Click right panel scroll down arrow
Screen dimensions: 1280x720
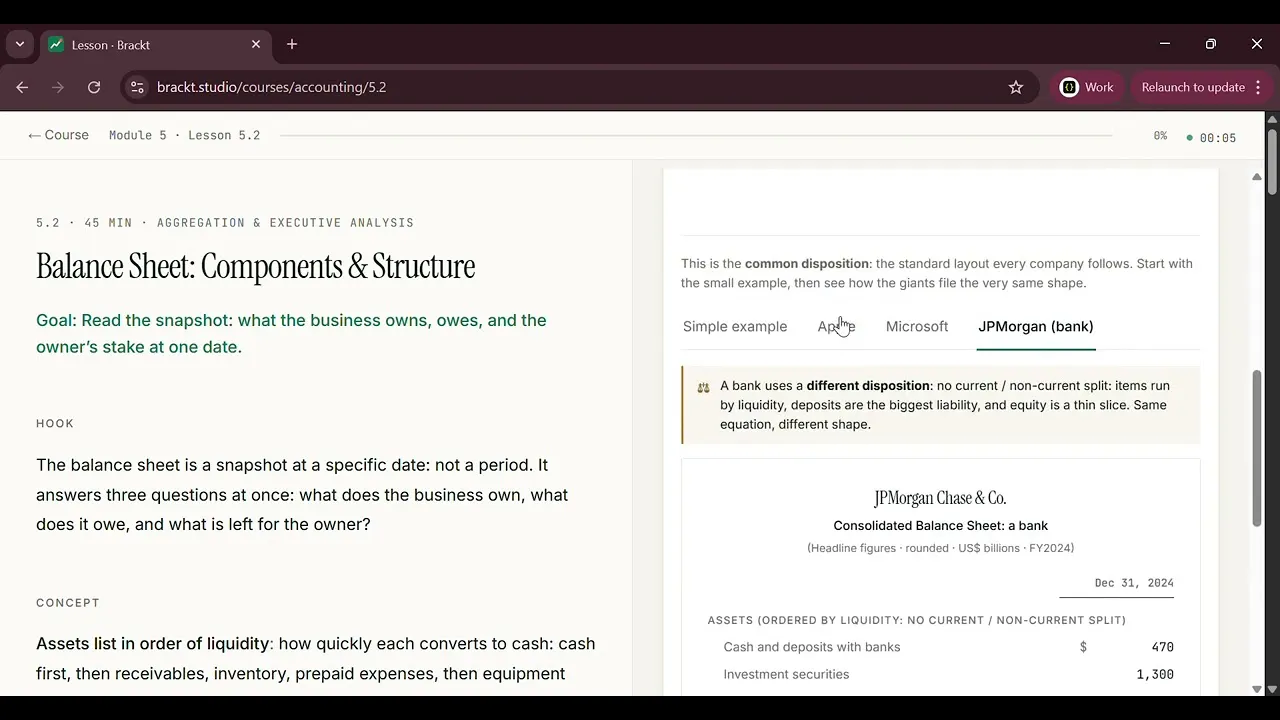[1257, 689]
